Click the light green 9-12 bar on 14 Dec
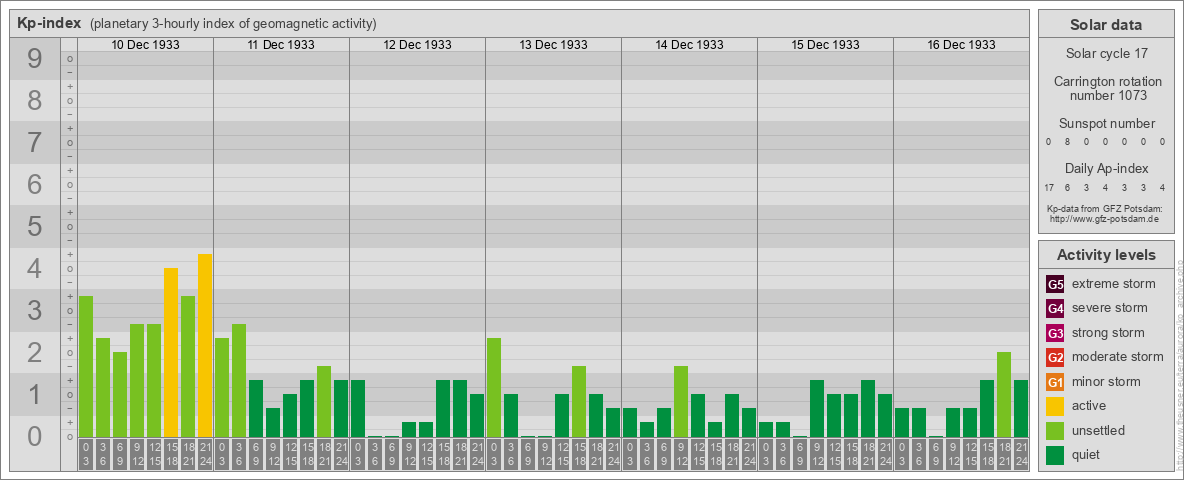 click(x=680, y=402)
